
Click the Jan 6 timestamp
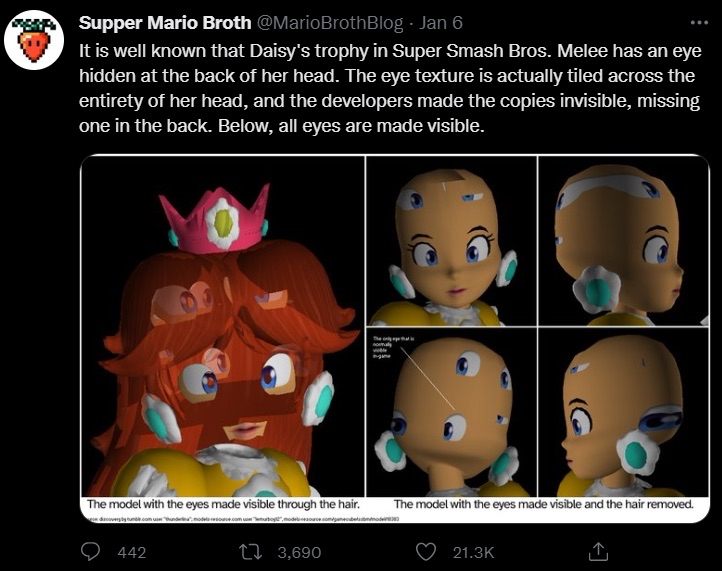[x=440, y=23]
